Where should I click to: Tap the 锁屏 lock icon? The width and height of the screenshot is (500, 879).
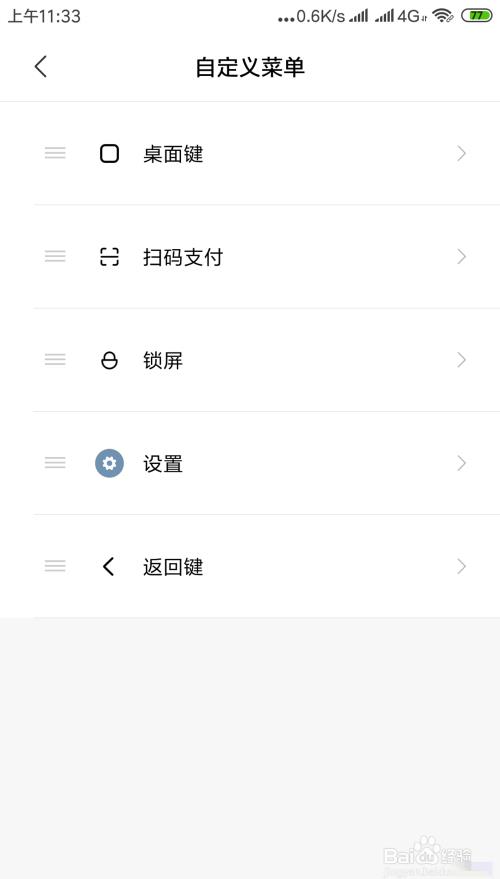(x=109, y=360)
